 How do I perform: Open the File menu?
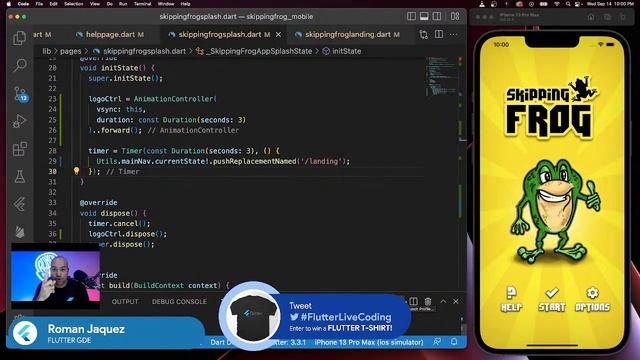click(39, 4)
